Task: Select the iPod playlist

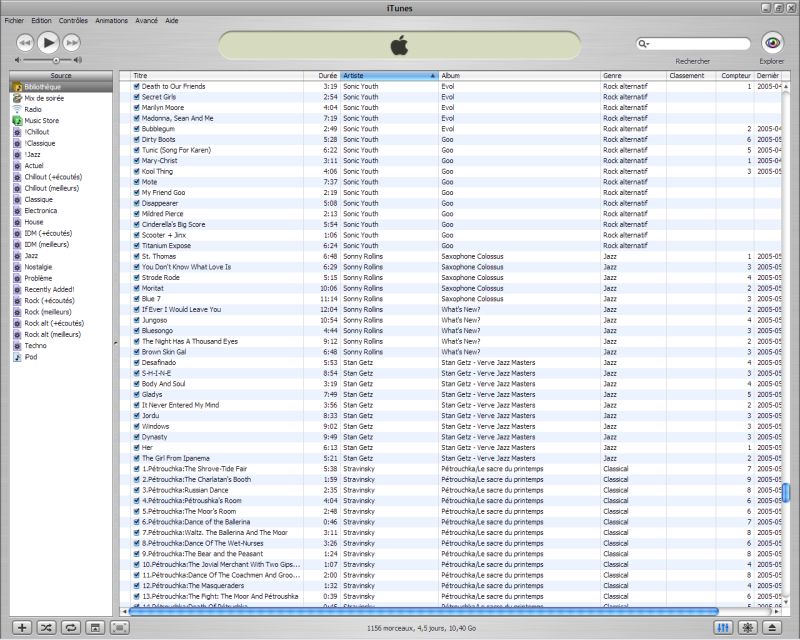Action: 61,357
